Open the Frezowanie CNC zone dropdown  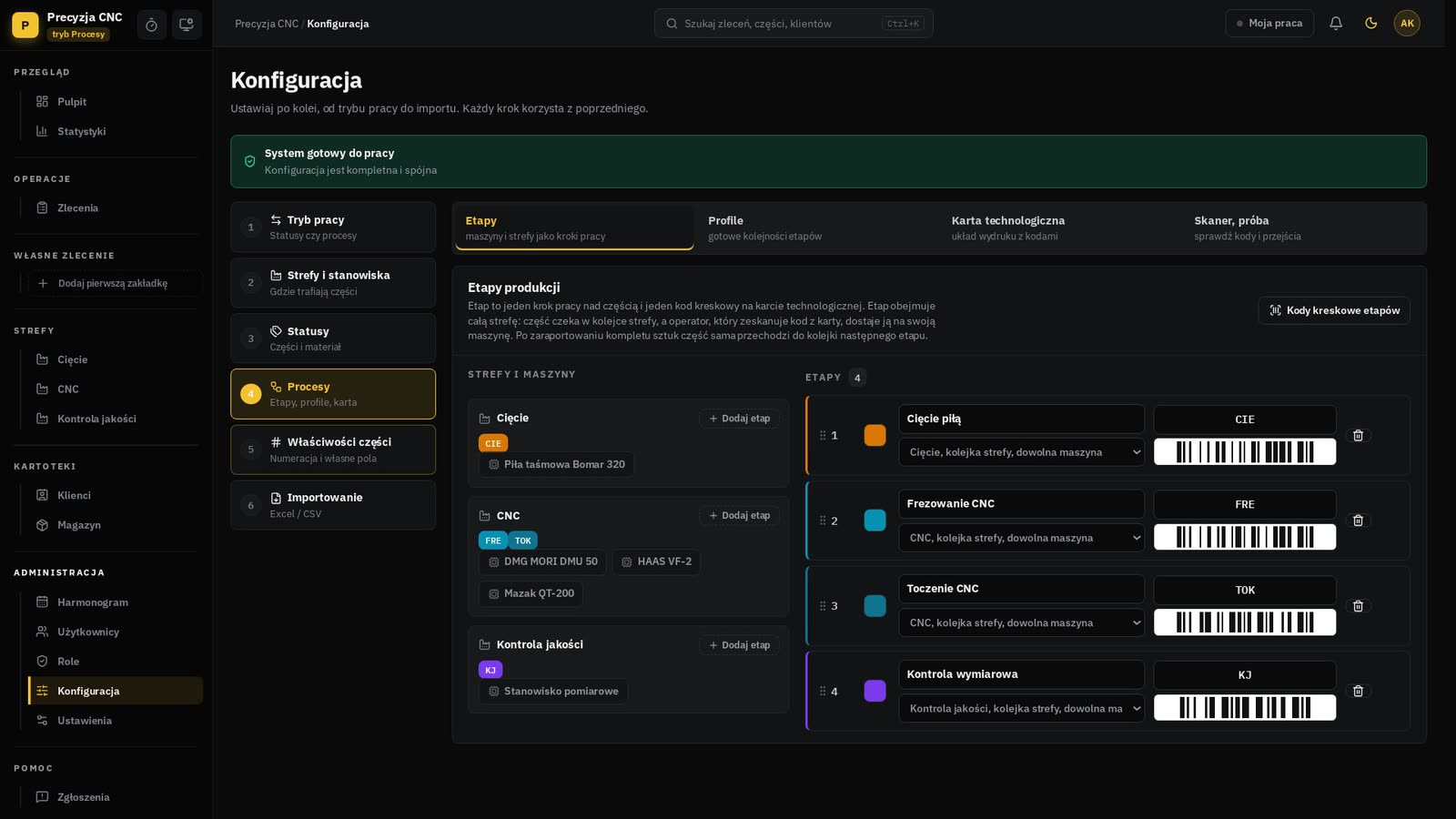click(x=1021, y=538)
